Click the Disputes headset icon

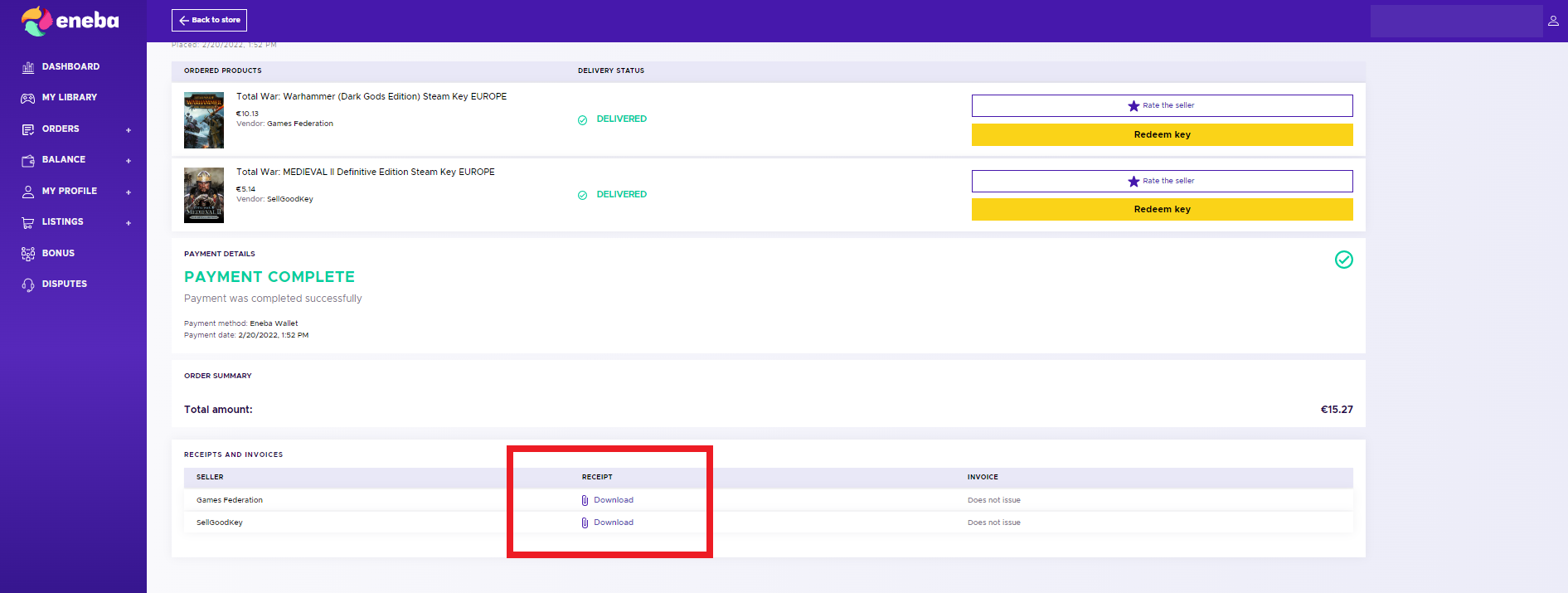click(28, 284)
